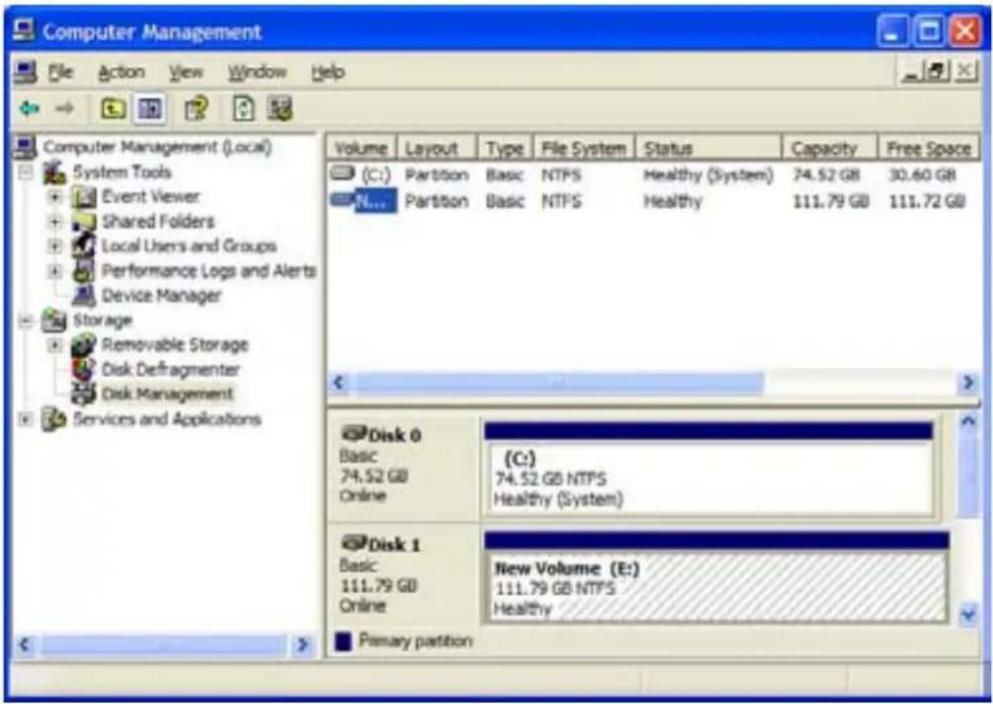Click the Forward arrow toolbar icon
Screen dimensions: 993x704
coord(64,110)
